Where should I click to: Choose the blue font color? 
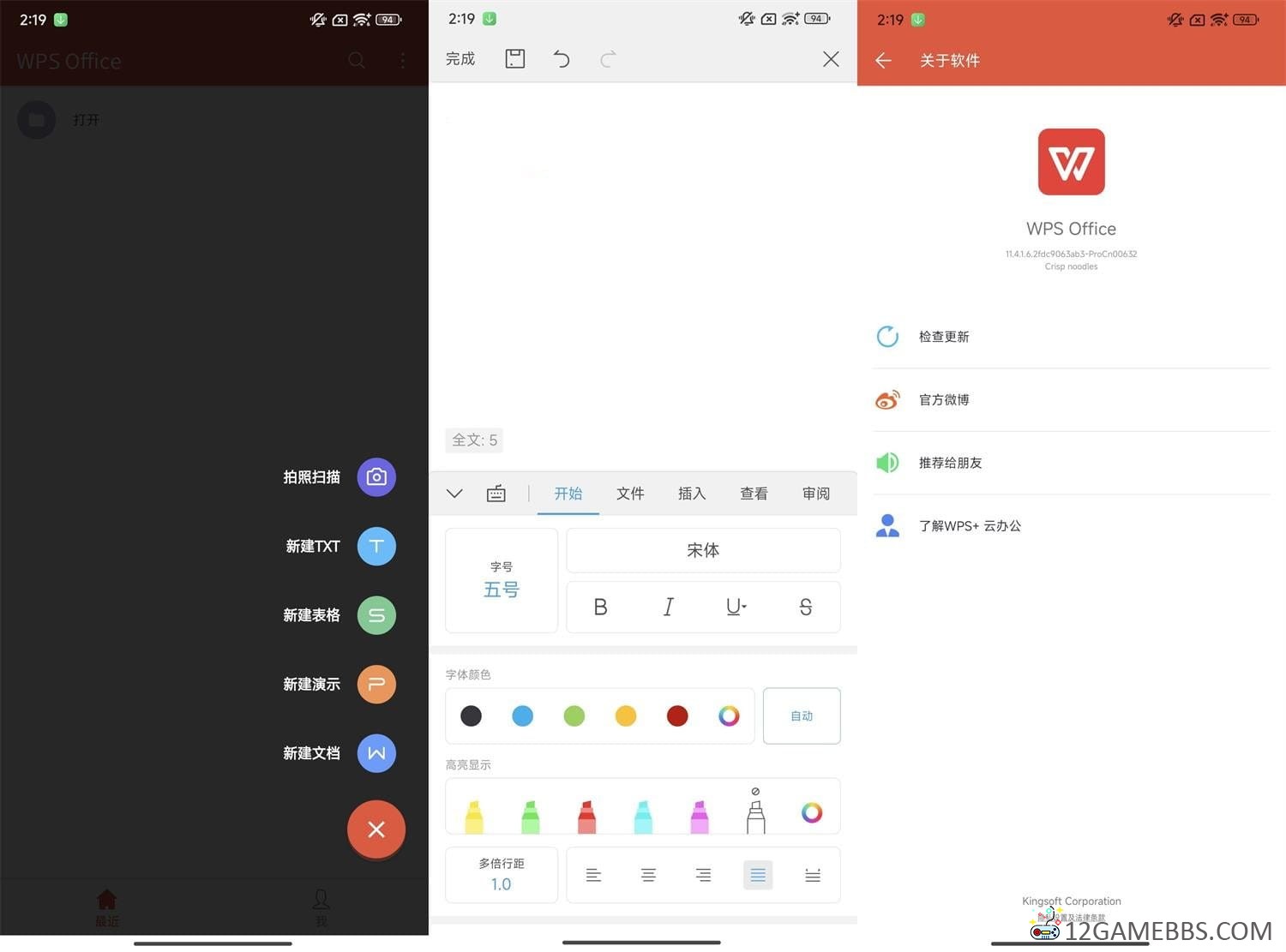(x=522, y=715)
